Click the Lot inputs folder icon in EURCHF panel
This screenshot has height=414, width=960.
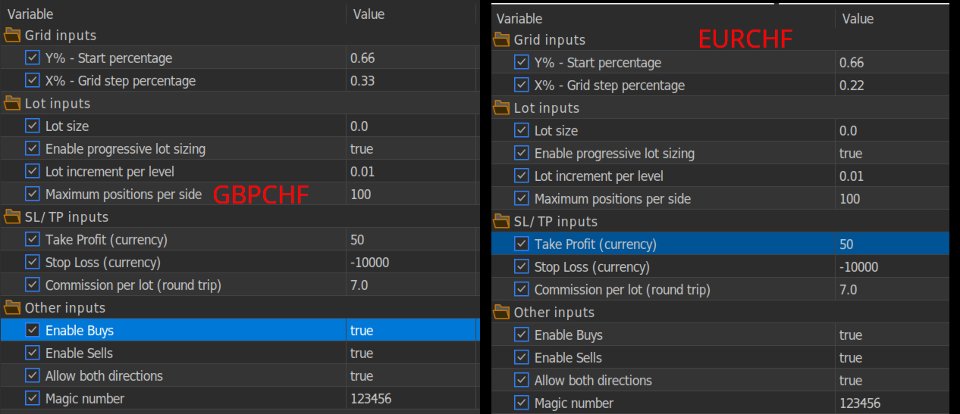pos(501,108)
